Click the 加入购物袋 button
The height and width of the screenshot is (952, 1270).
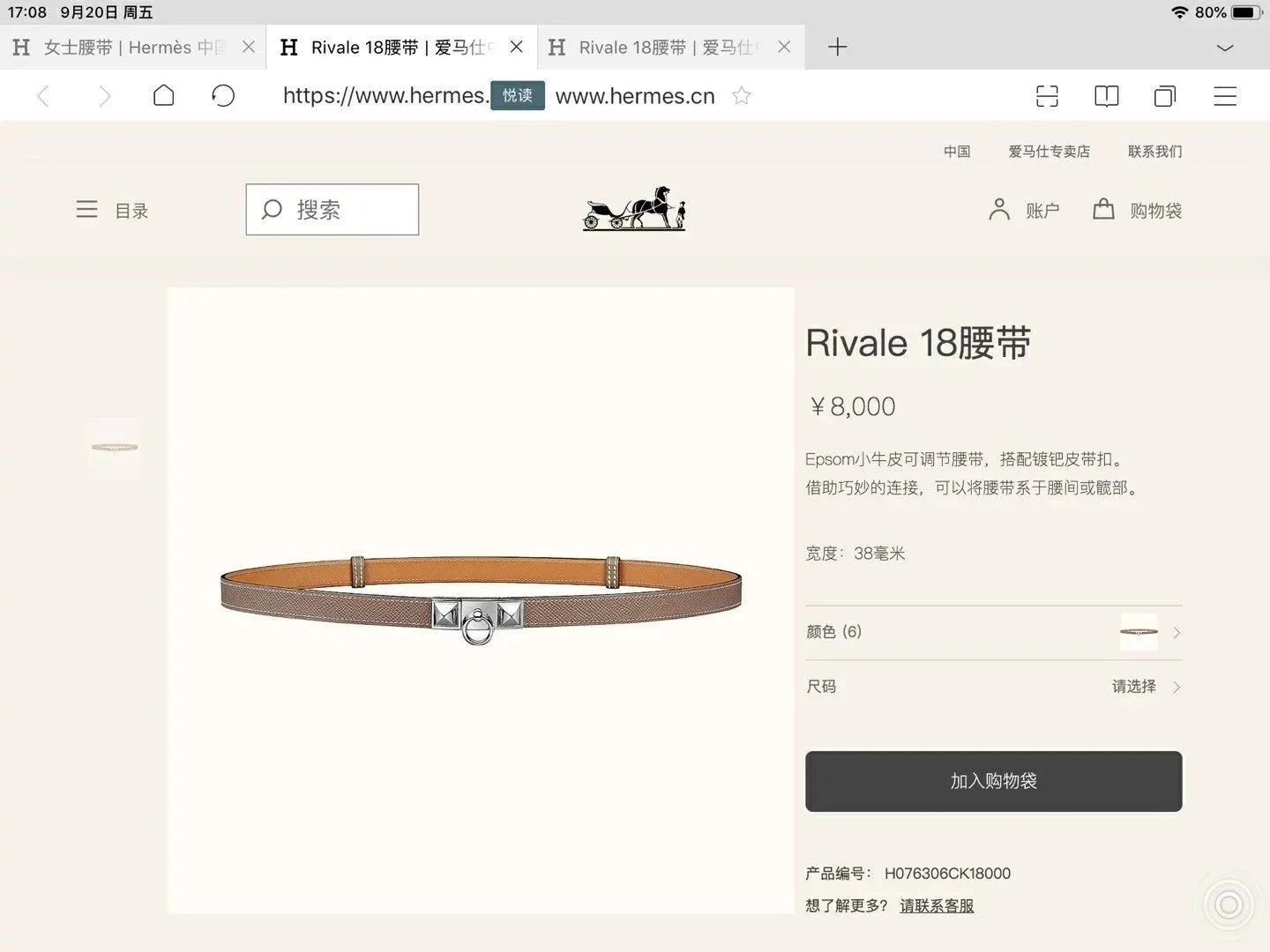pyautogui.click(x=993, y=781)
